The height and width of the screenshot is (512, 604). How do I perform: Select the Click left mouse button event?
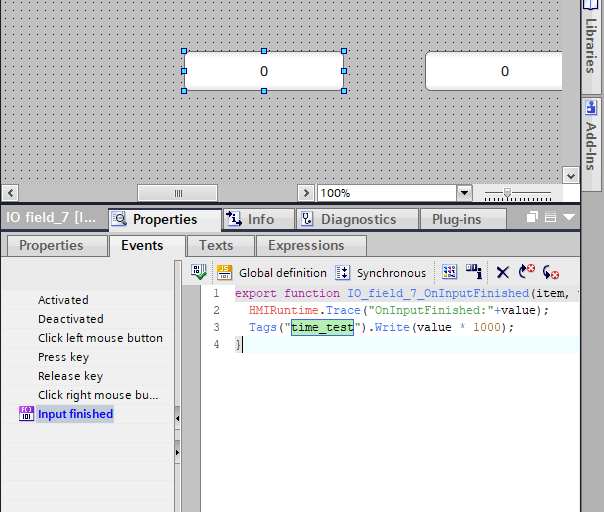pos(100,338)
